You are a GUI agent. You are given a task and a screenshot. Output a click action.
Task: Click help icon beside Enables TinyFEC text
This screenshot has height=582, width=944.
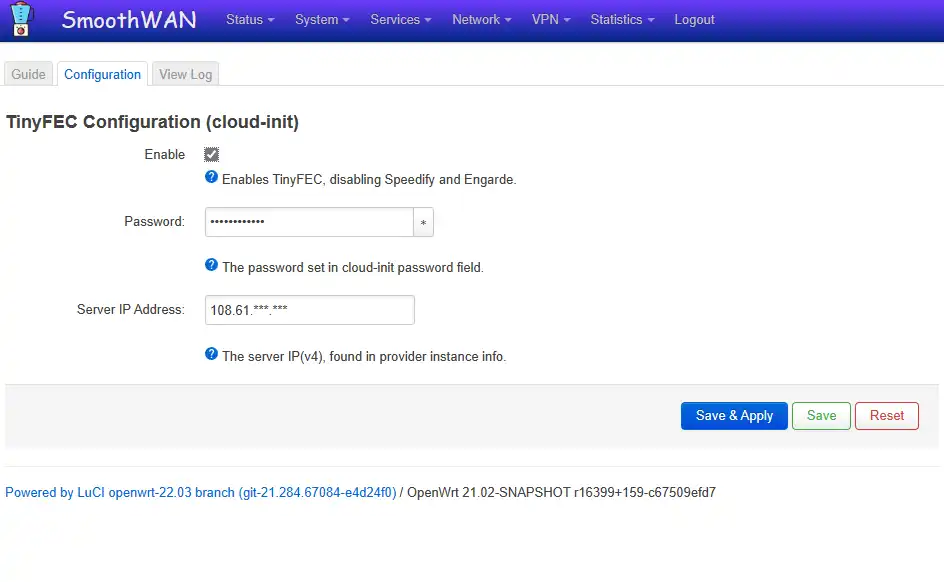pyautogui.click(x=211, y=177)
